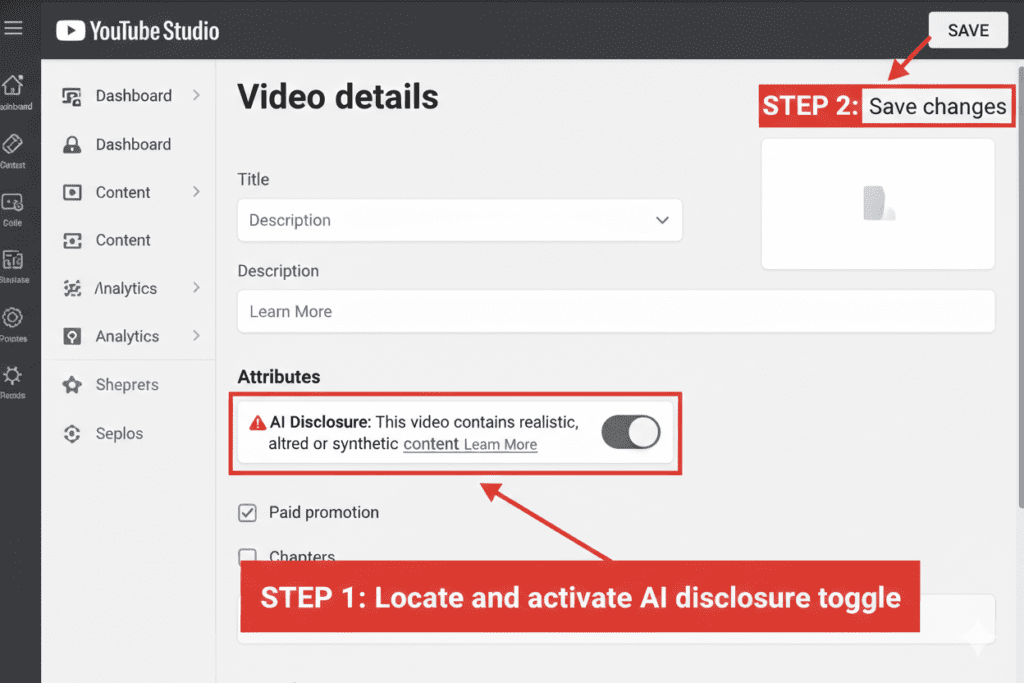Click into the Description field with Learn More
Image resolution: width=1024 pixels, height=683 pixels.
click(x=616, y=311)
